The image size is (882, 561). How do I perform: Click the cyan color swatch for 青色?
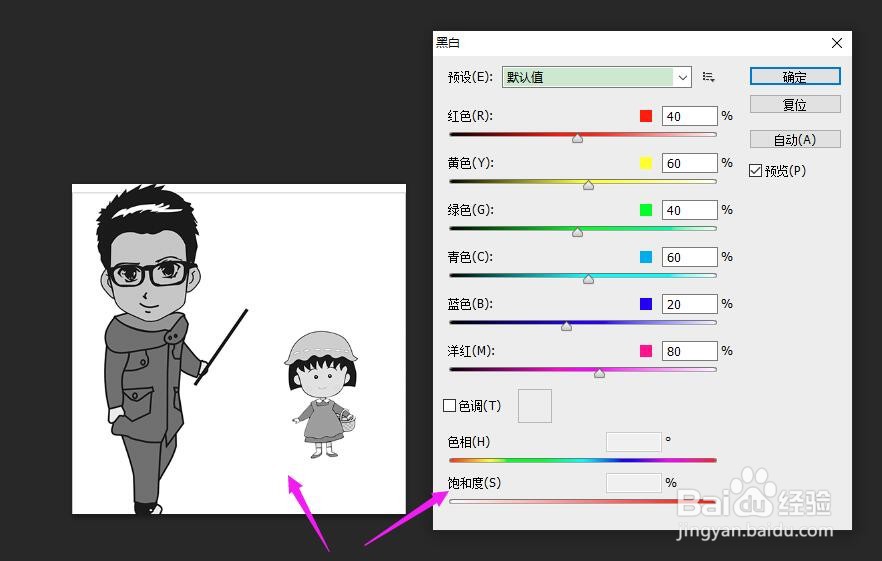pyautogui.click(x=646, y=257)
